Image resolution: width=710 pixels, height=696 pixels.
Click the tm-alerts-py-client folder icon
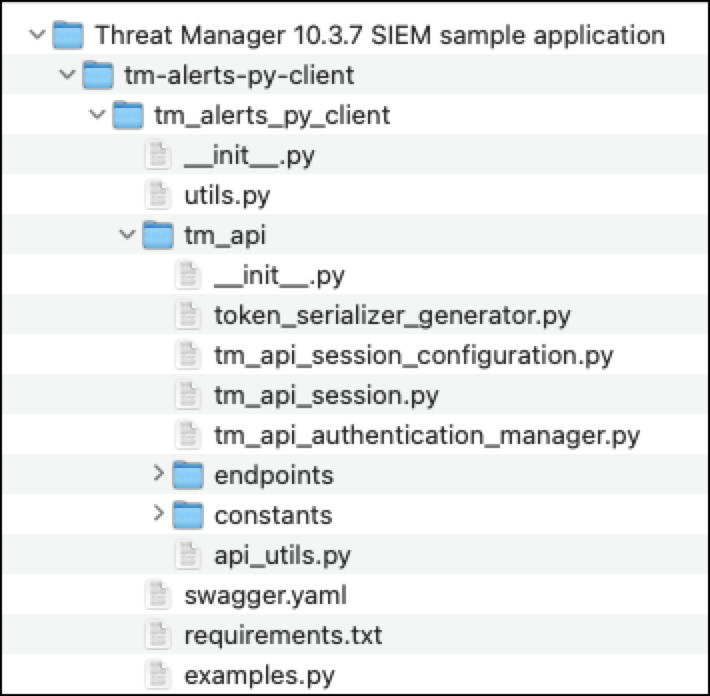[x=98, y=75]
